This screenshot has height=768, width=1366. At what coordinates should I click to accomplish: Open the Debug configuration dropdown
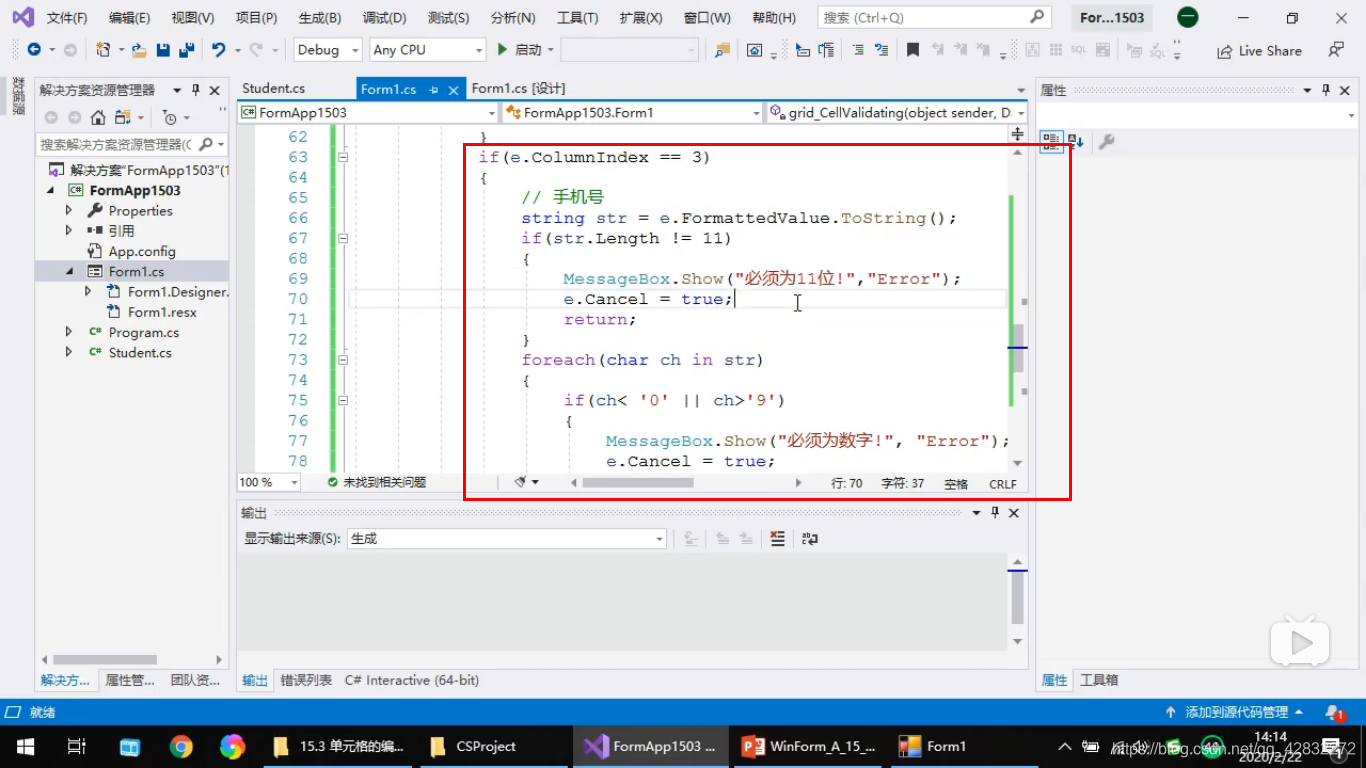[x=329, y=50]
